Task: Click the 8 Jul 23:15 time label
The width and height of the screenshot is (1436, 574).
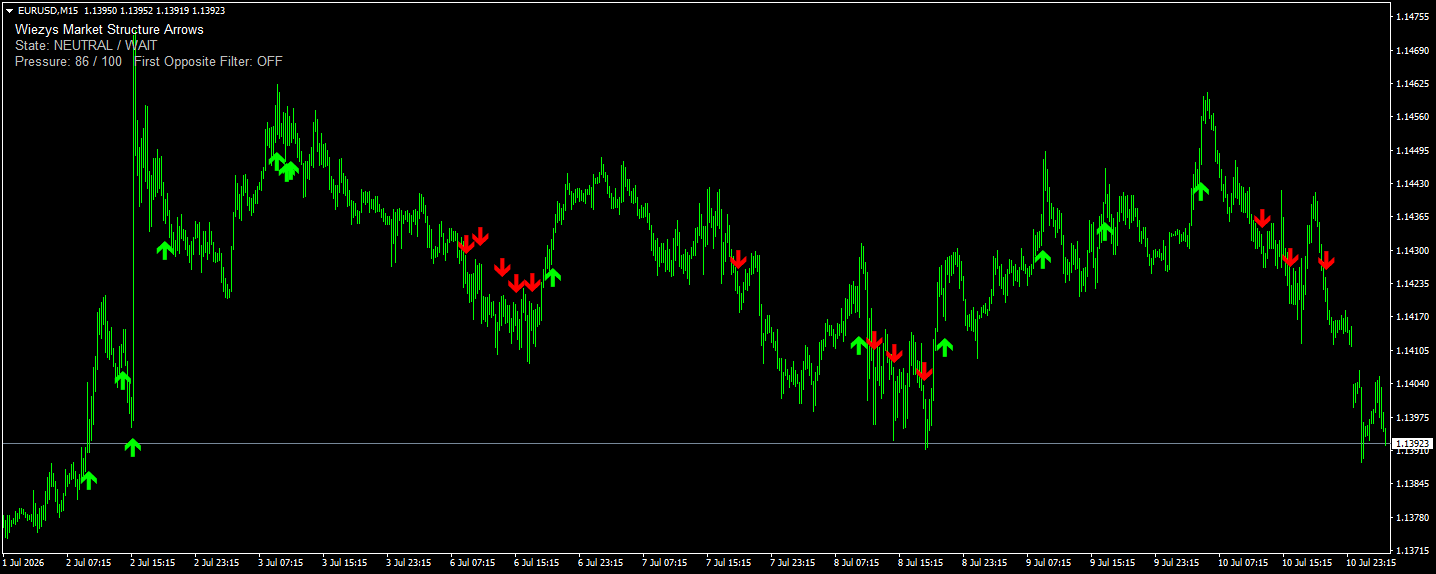Action: click(x=985, y=563)
